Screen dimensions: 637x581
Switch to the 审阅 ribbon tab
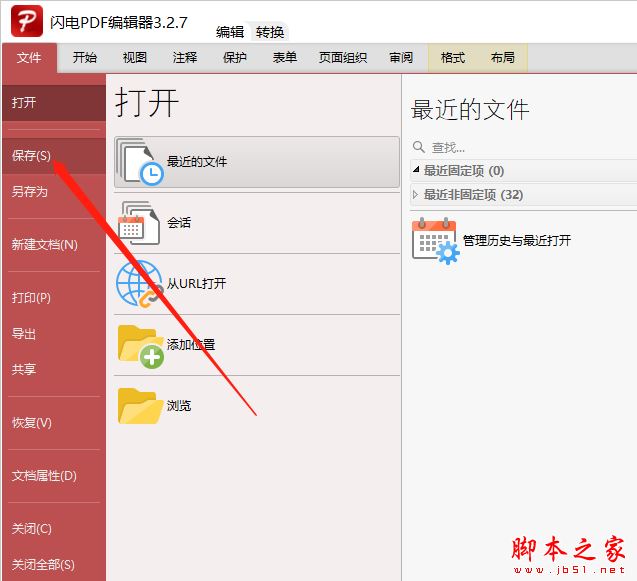point(401,58)
